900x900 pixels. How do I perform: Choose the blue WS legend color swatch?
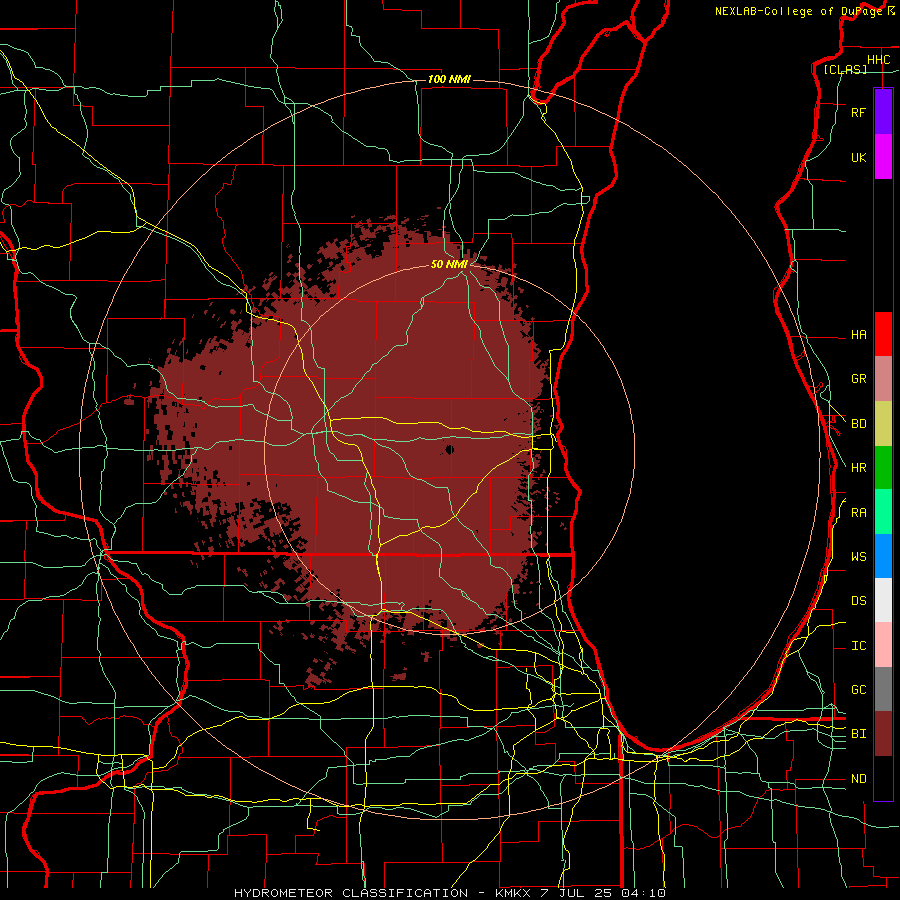point(883,556)
